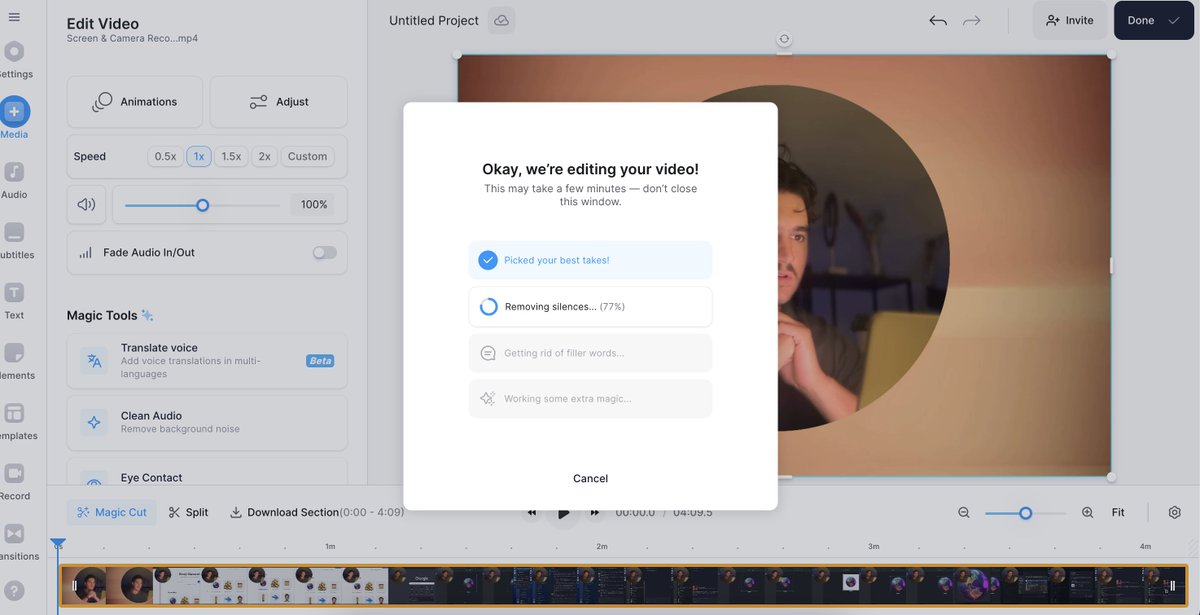Click the 'Picked your best takes!' step
This screenshot has height=615, width=1200.
pyautogui.click(x=590, y=260)
